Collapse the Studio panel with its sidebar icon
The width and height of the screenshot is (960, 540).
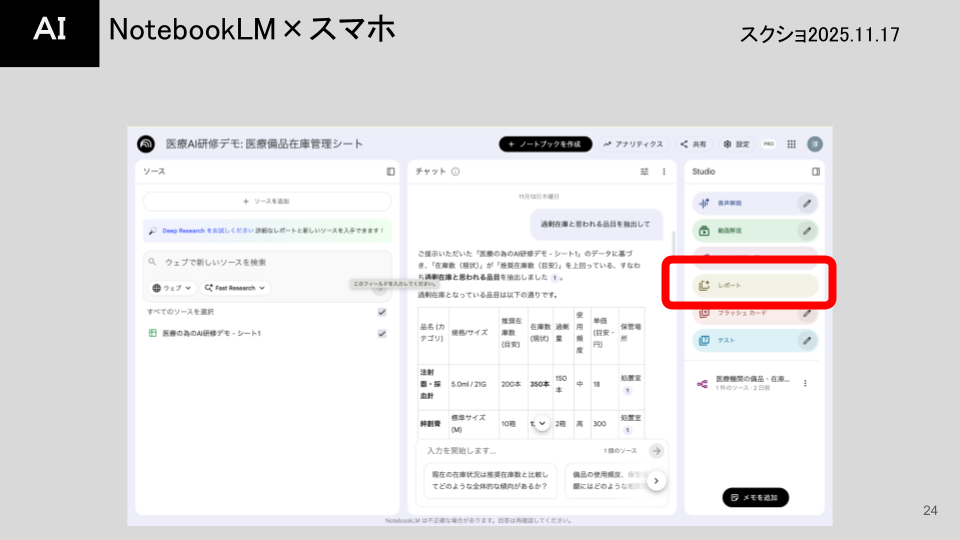click(816, 171)
